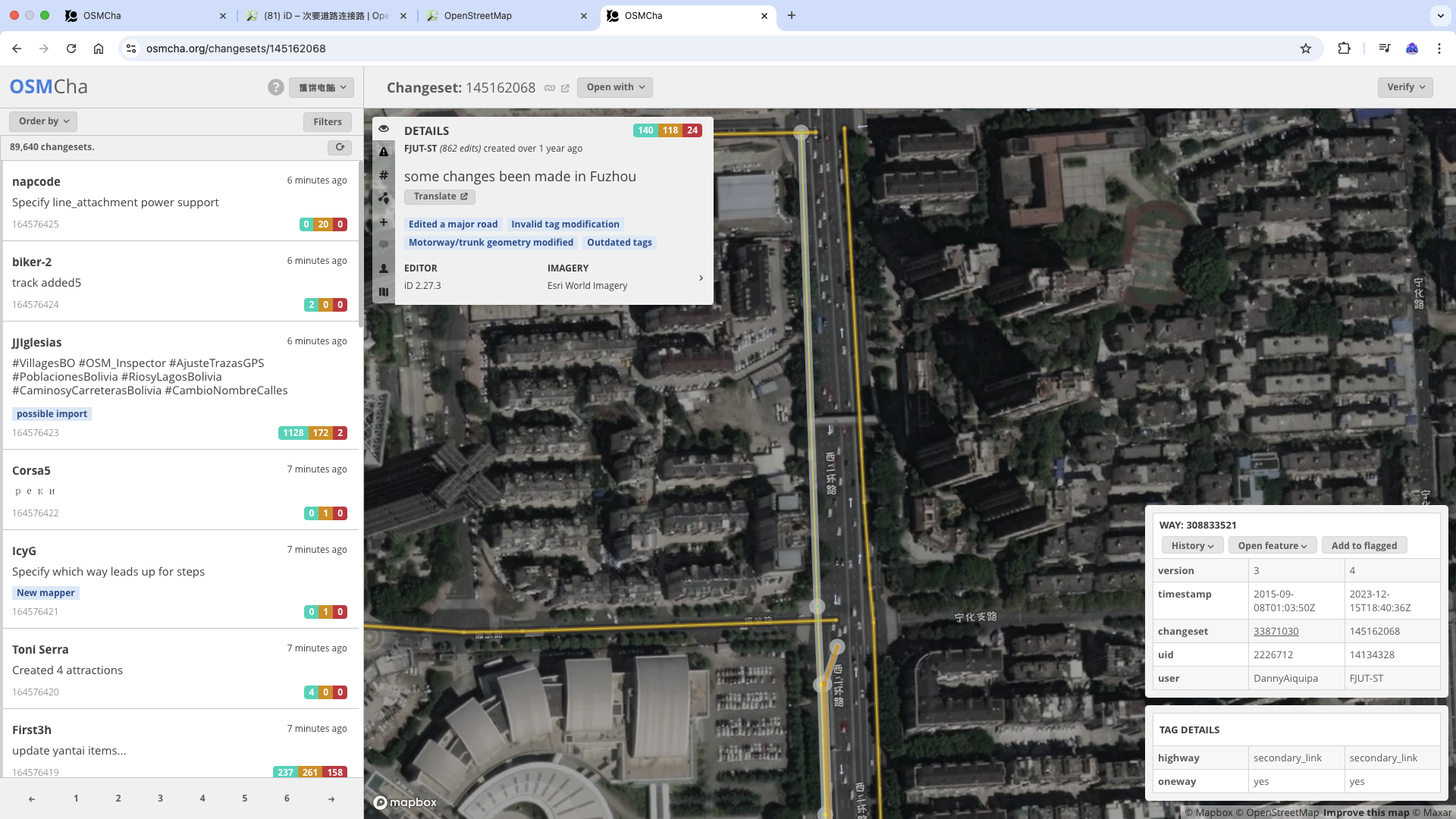This screenshot has width=1456, height=819.
Task: Refresh the changesets list
Action: point(340,147)
